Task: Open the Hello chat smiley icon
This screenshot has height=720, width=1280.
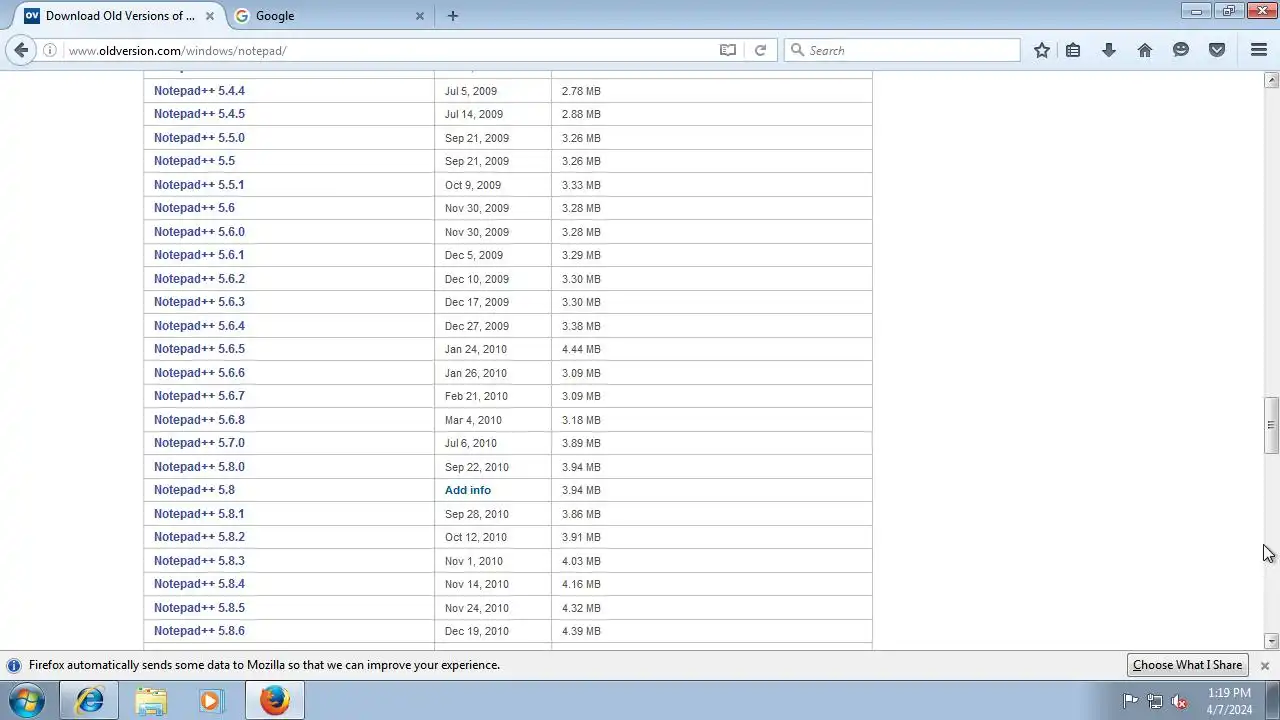Action: [1181, 50]
